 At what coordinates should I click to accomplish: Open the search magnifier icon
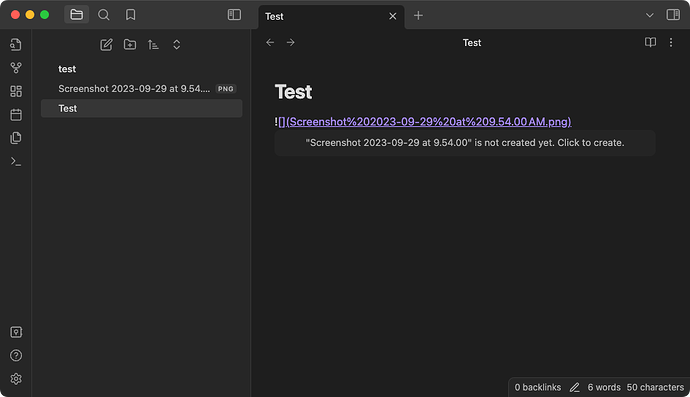pyautogui.click(x=103, y=15)
